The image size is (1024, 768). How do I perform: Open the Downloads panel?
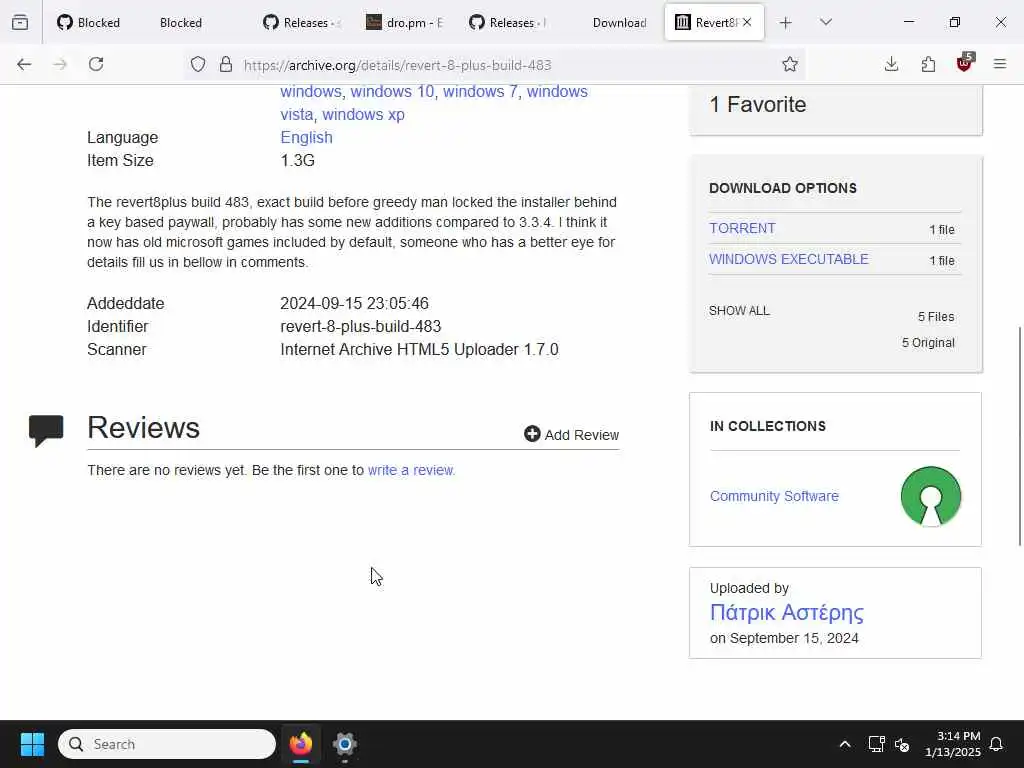(x=891, y=64)
